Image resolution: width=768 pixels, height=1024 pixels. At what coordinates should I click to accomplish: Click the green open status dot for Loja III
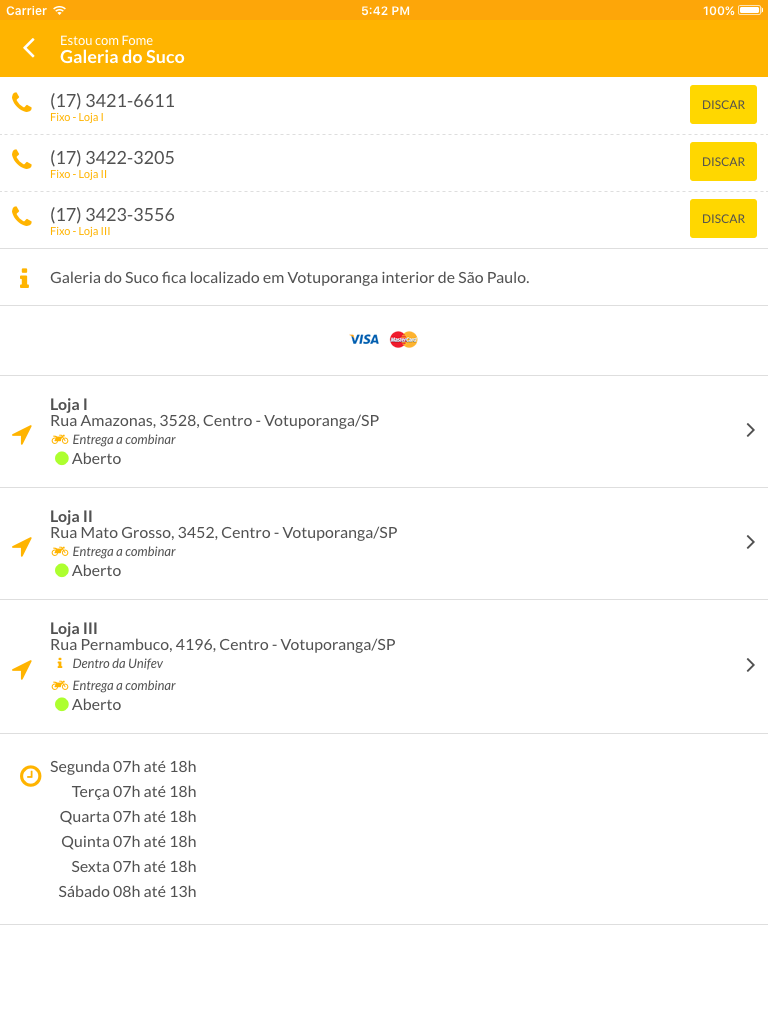click(62, 705)
